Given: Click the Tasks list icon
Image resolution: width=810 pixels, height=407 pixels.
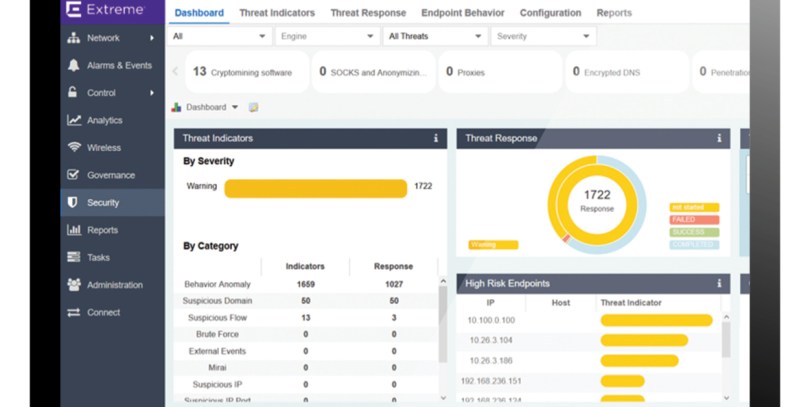Looking at the screenshot, I should tap(74, 257).
